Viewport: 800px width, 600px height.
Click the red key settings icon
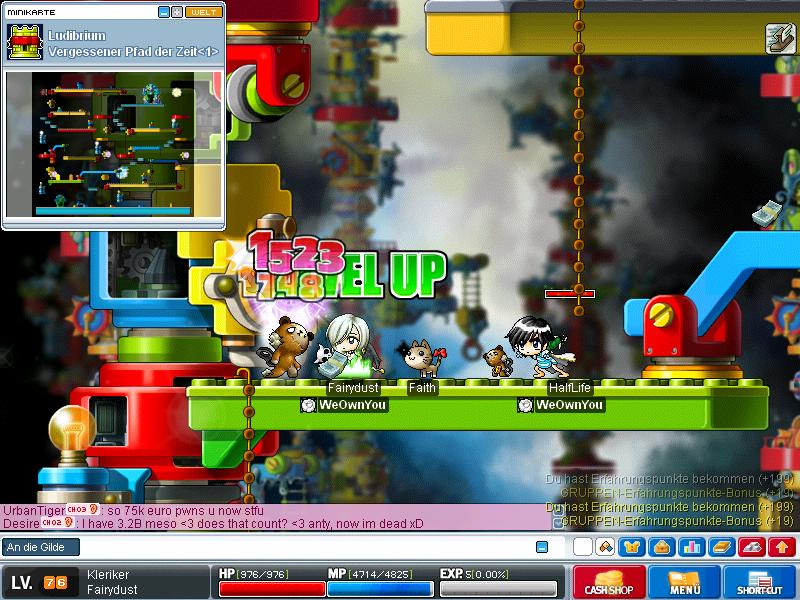tap(753, 547)
